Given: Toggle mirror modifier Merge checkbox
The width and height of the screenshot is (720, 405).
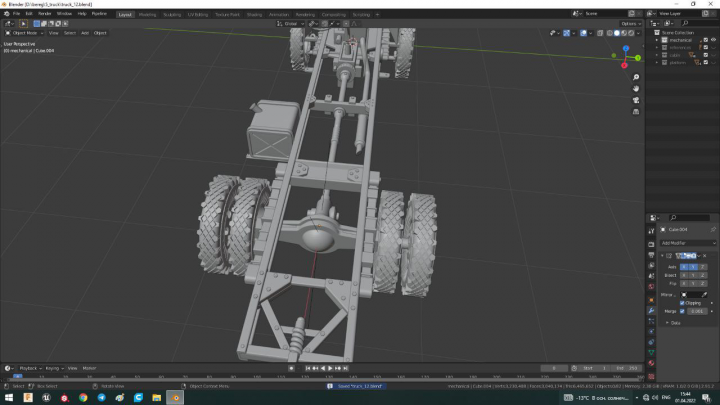Looking at the screenshot, I should tap(682, 311).
